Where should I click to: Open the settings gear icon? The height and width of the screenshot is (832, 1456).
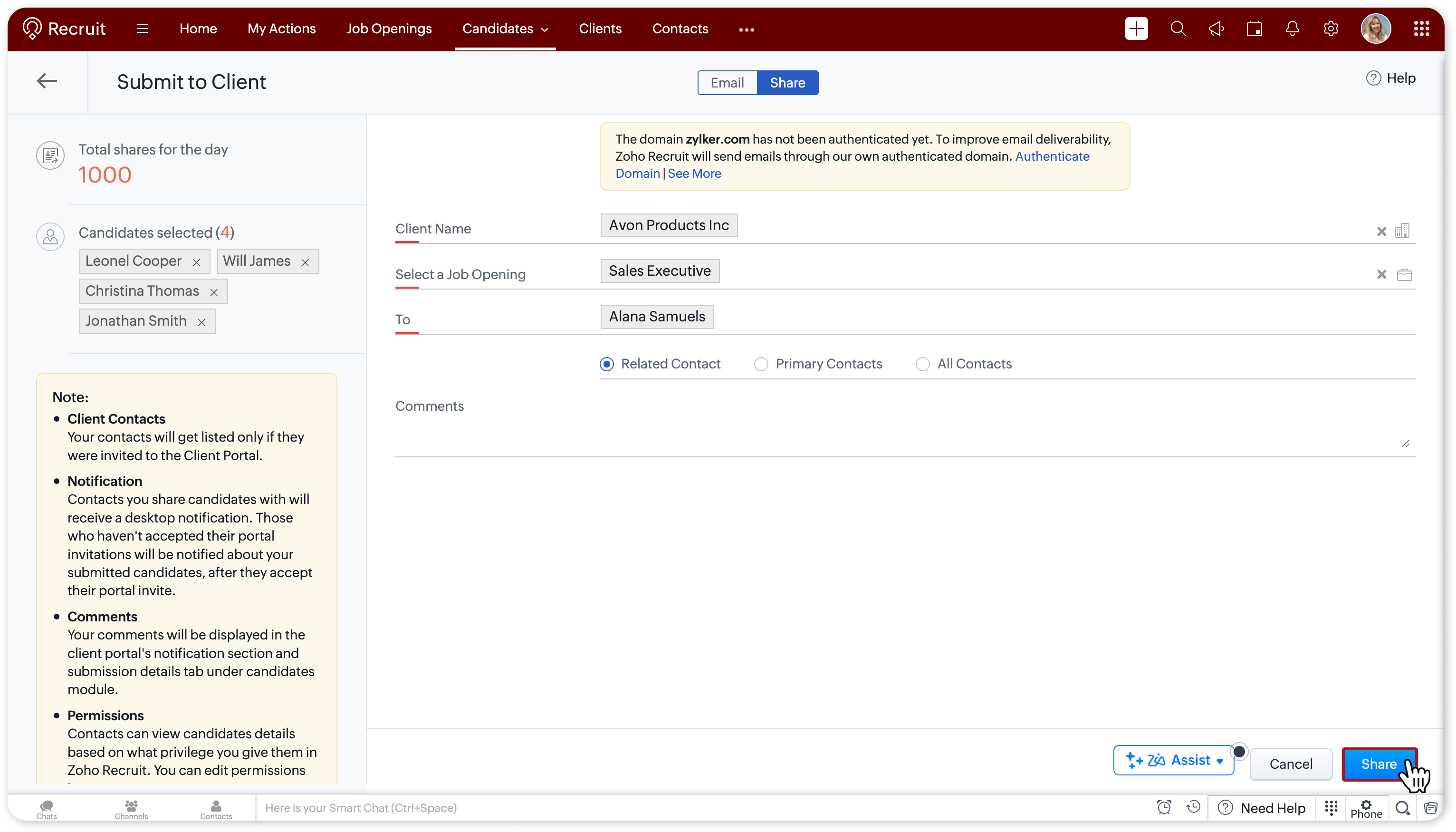click(x=1331, y=29)
